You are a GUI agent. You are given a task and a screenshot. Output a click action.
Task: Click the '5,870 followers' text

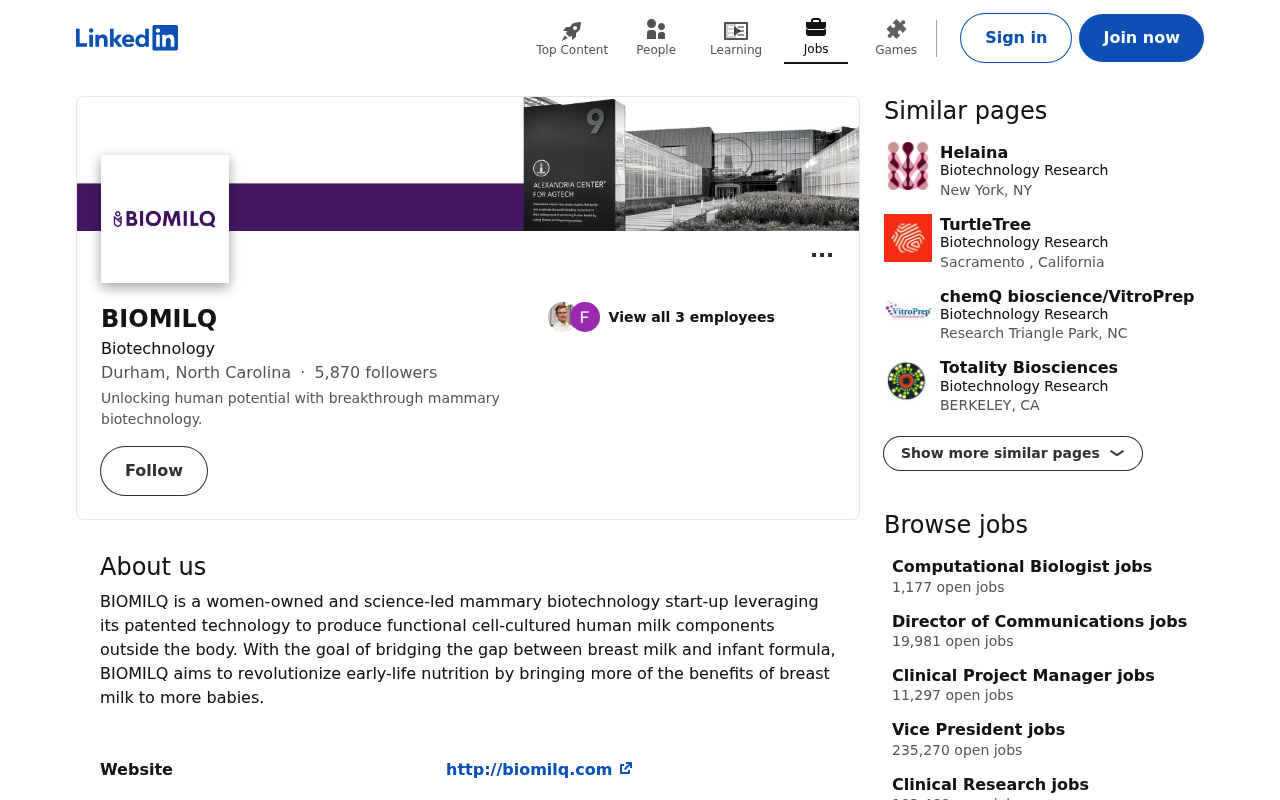(x=376, y=373)
